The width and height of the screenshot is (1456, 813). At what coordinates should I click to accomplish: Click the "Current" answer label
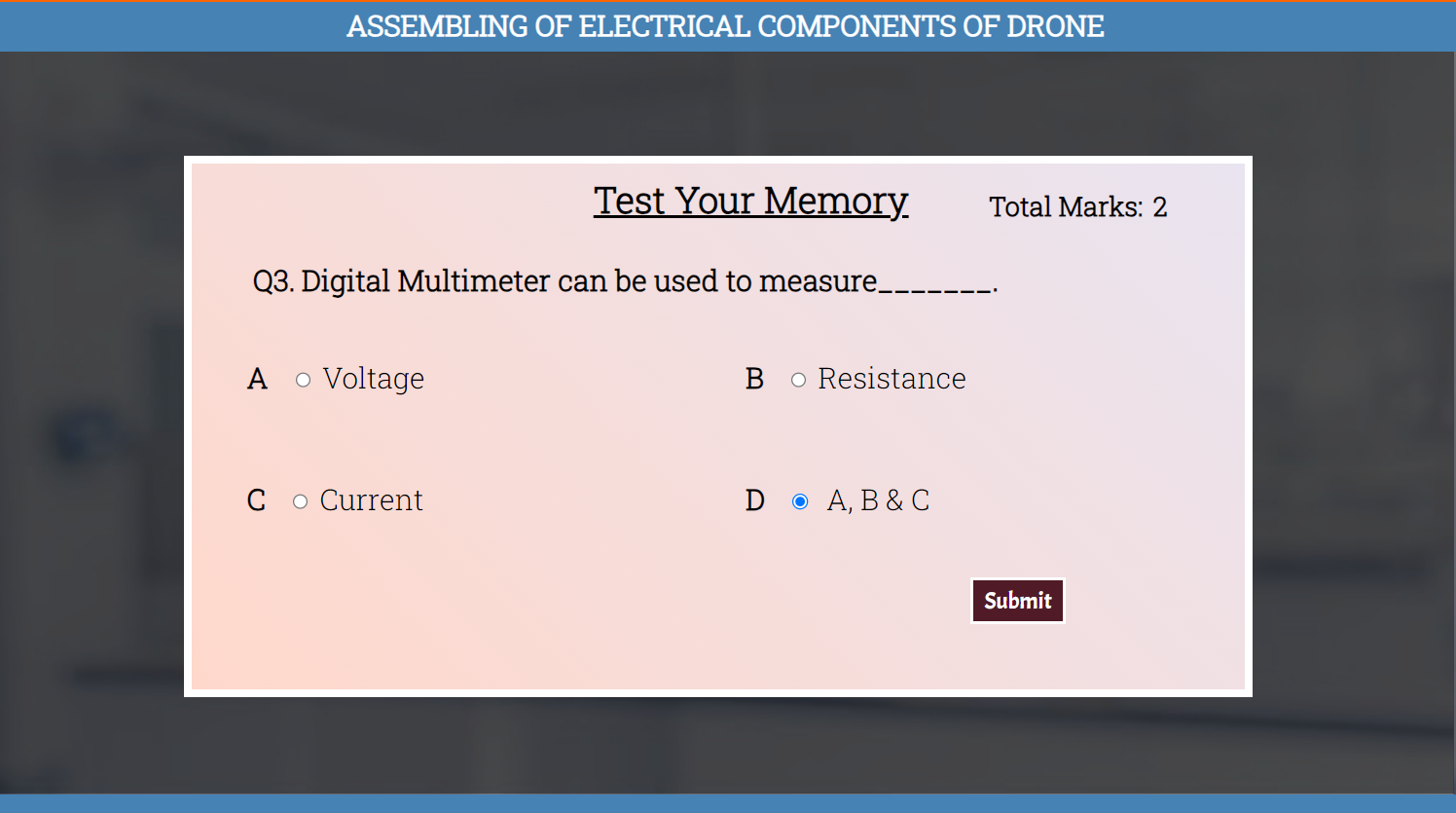[371, 500]
